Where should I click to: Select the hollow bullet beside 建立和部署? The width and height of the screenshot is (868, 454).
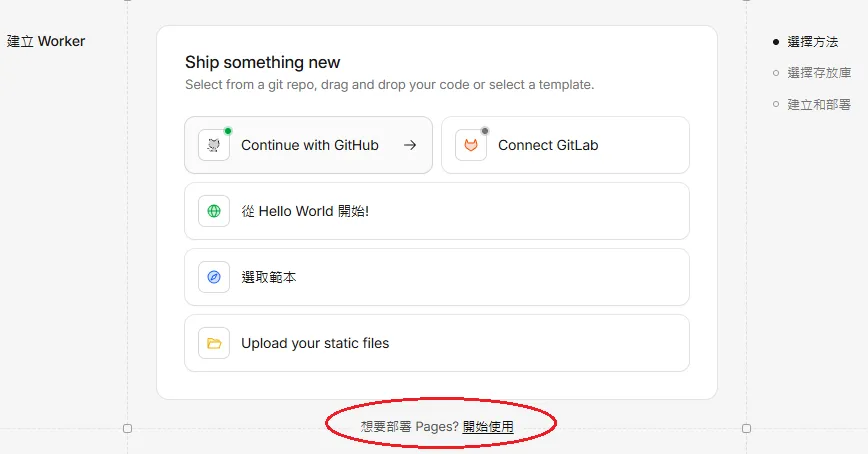coord(776,104)
